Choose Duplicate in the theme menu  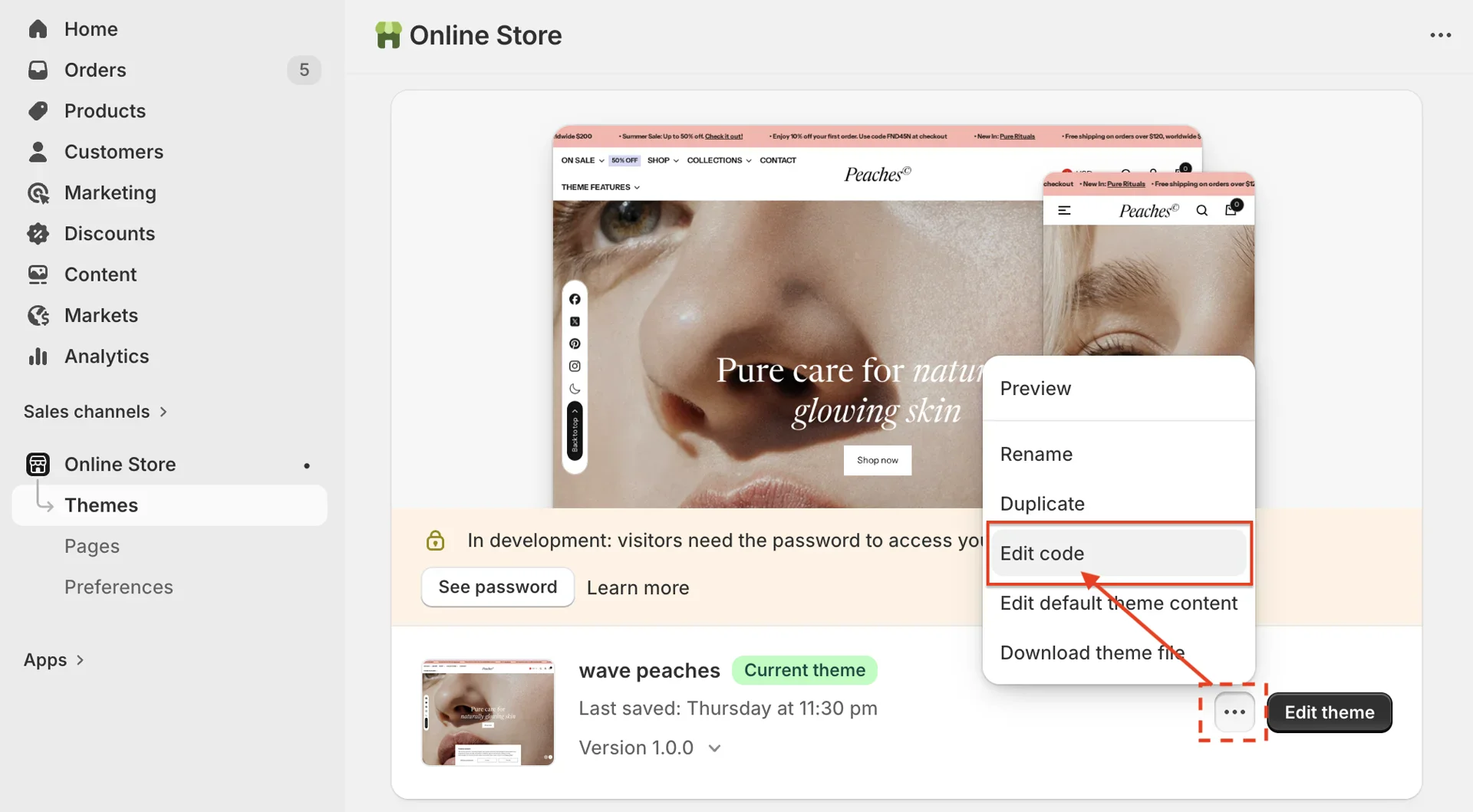pos(1042,503)
